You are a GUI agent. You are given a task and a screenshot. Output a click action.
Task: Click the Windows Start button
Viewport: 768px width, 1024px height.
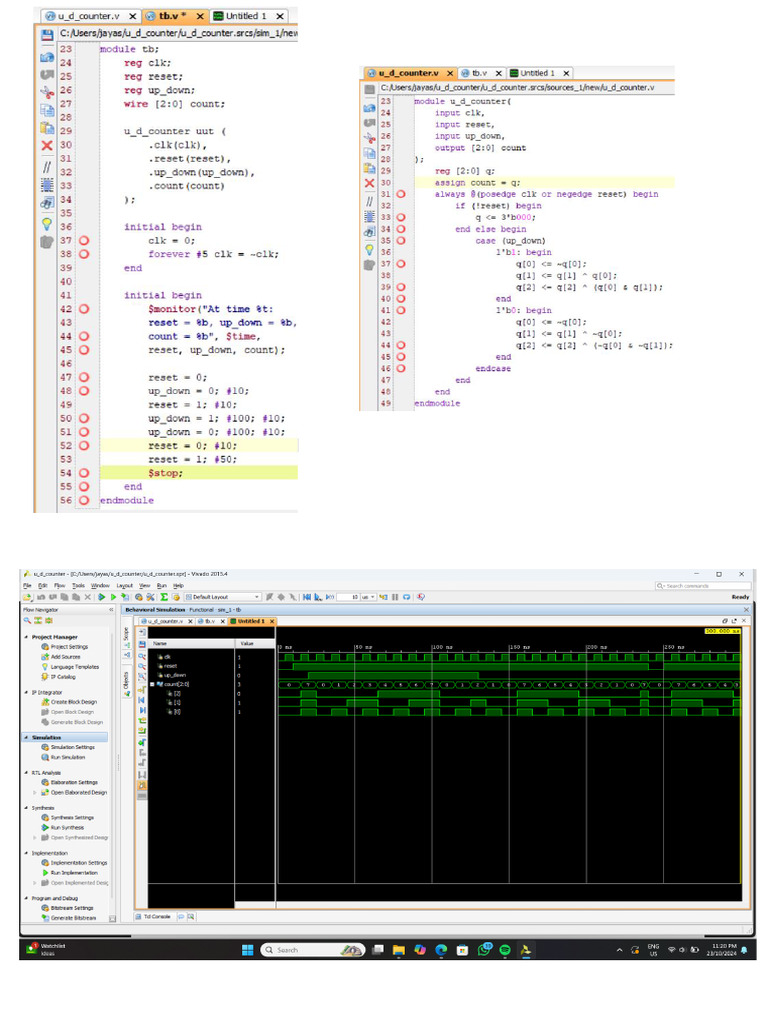248,950
